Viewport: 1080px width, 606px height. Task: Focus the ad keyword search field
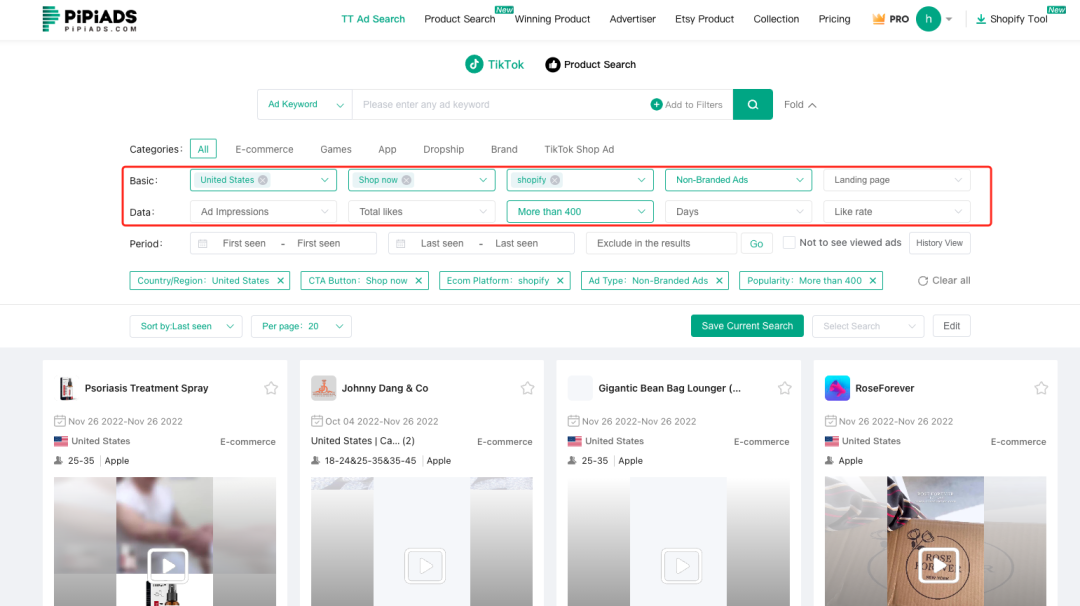(x=500, y=104)
